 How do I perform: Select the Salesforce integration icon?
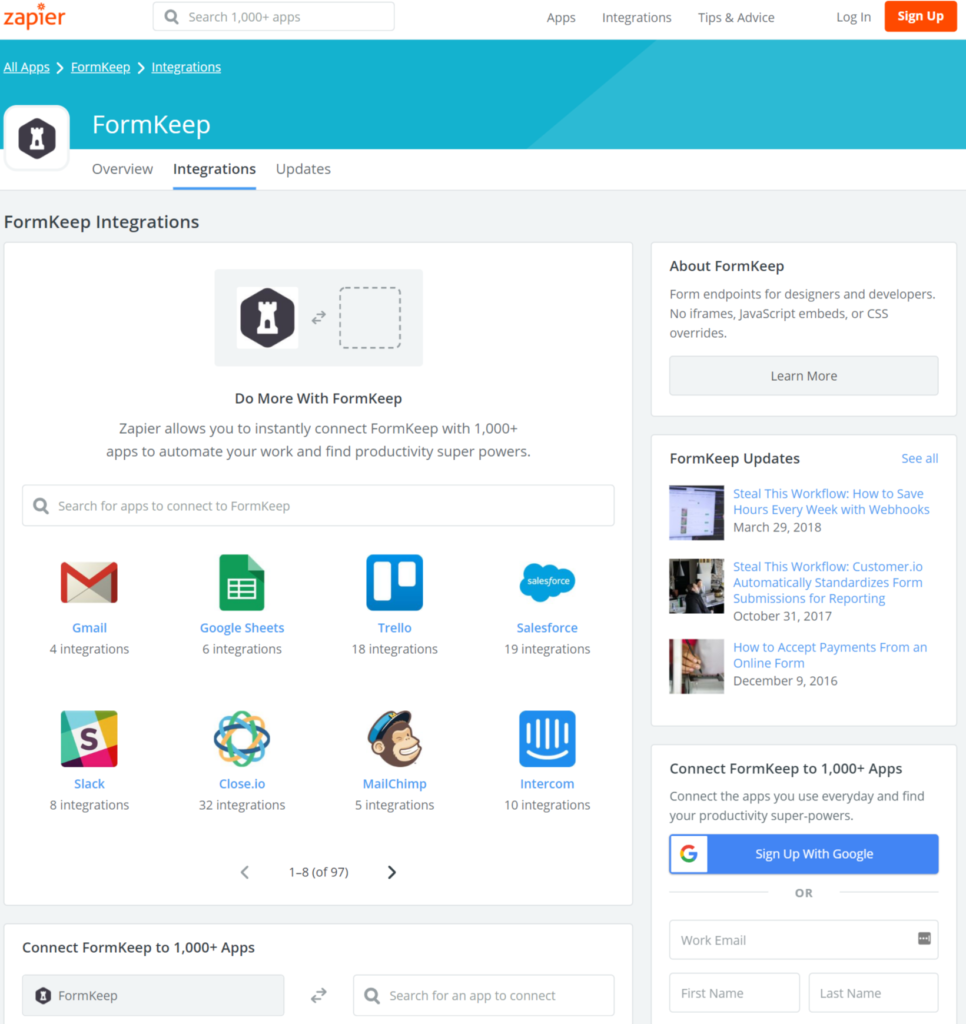[547, 581]
